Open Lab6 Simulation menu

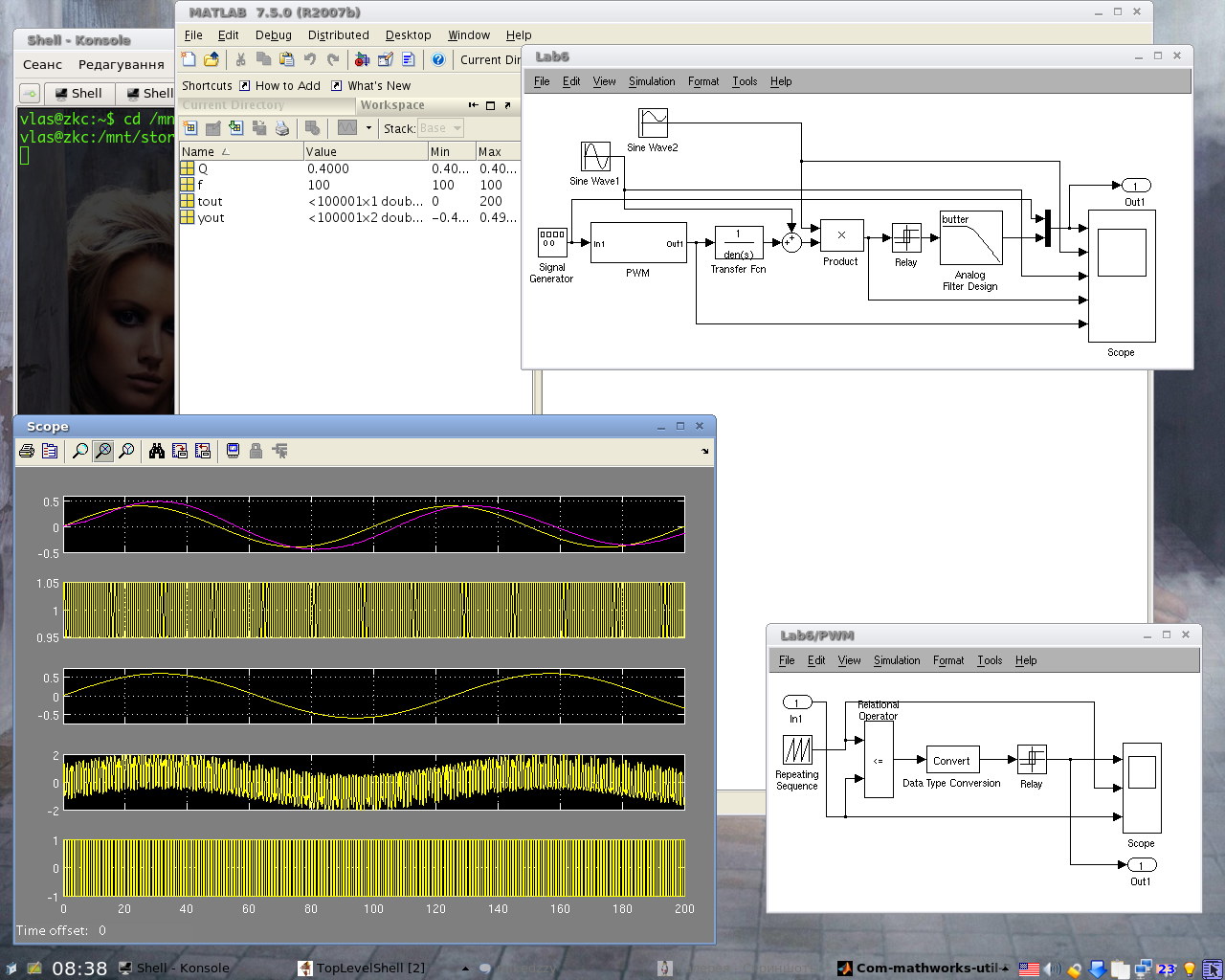pyautogui.click(x=652, y=81)
